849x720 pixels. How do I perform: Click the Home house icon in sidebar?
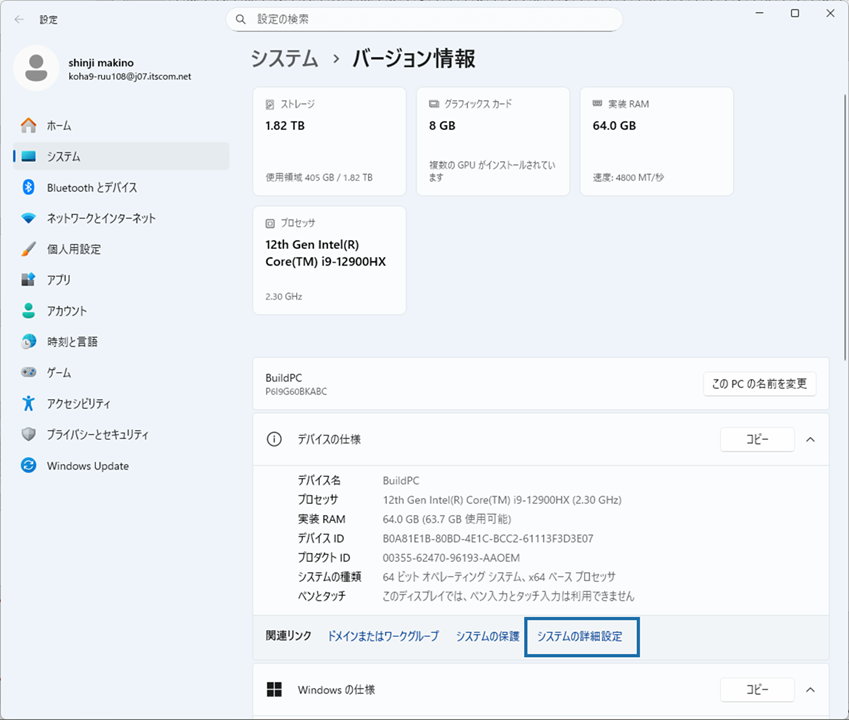tap(29, 126)
